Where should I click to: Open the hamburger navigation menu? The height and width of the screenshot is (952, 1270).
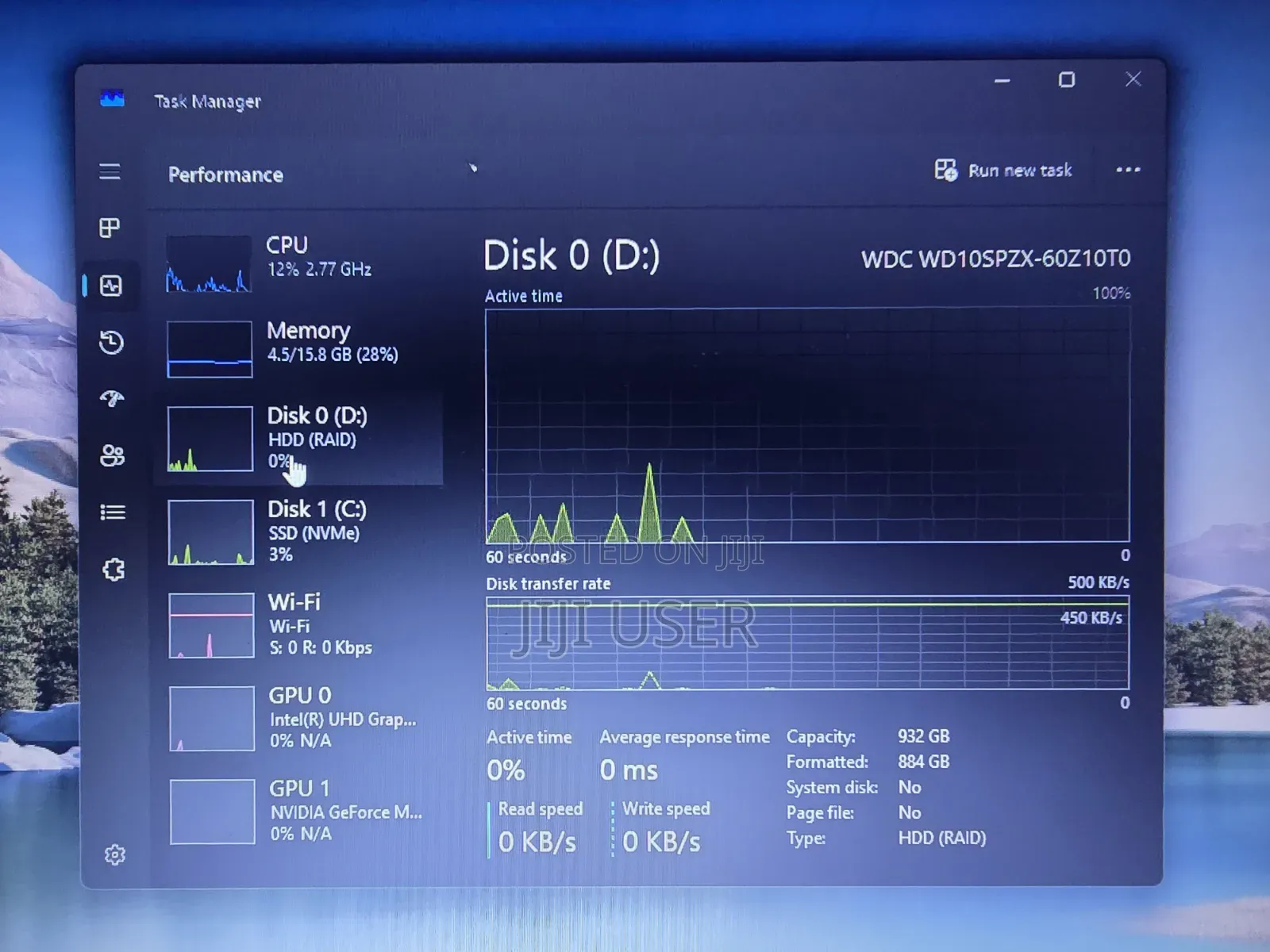pos(110,171)
